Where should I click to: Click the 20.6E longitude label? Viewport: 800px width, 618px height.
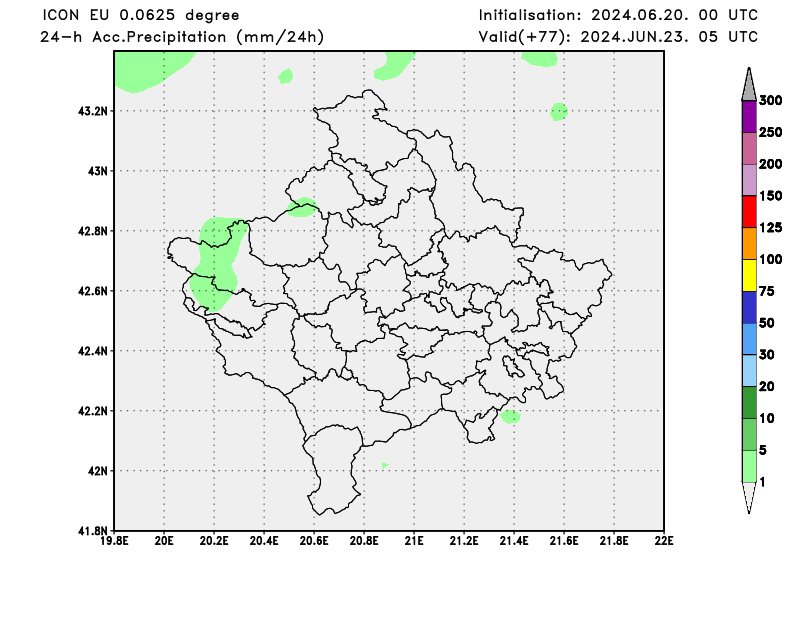click(314, 540)
